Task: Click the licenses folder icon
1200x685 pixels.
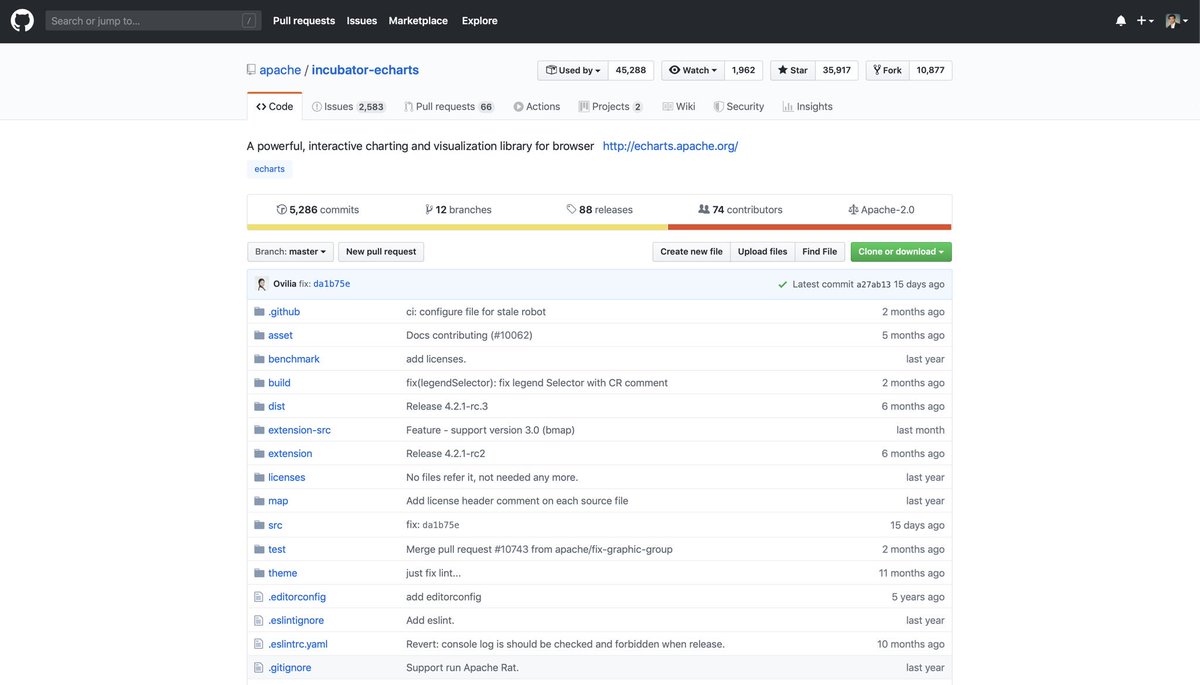Action: 259,477
